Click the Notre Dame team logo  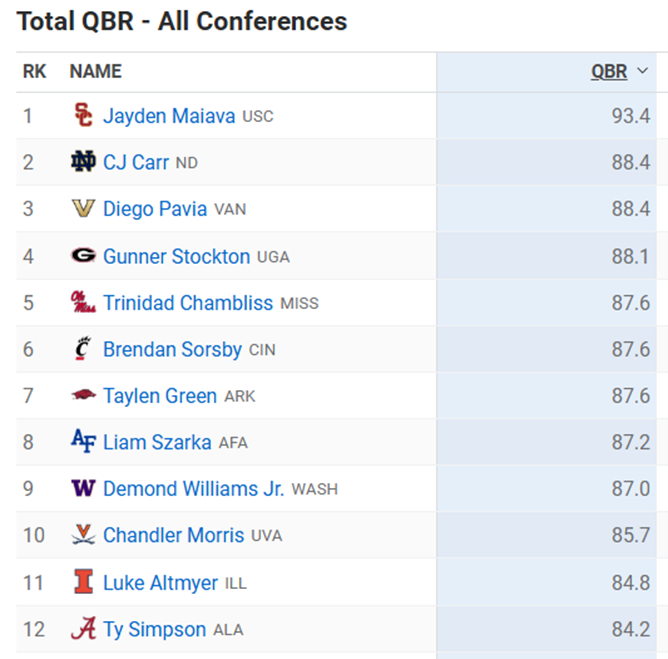coord(84,162)
